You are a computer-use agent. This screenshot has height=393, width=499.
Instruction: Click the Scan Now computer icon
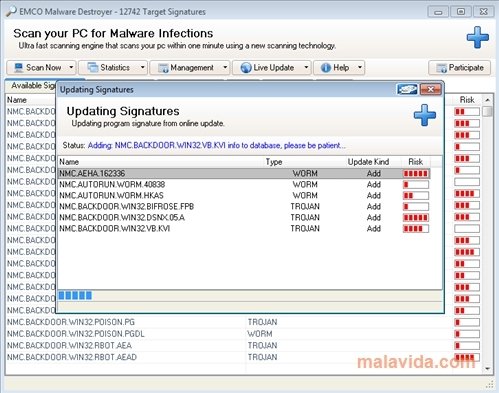pos(19,68)
